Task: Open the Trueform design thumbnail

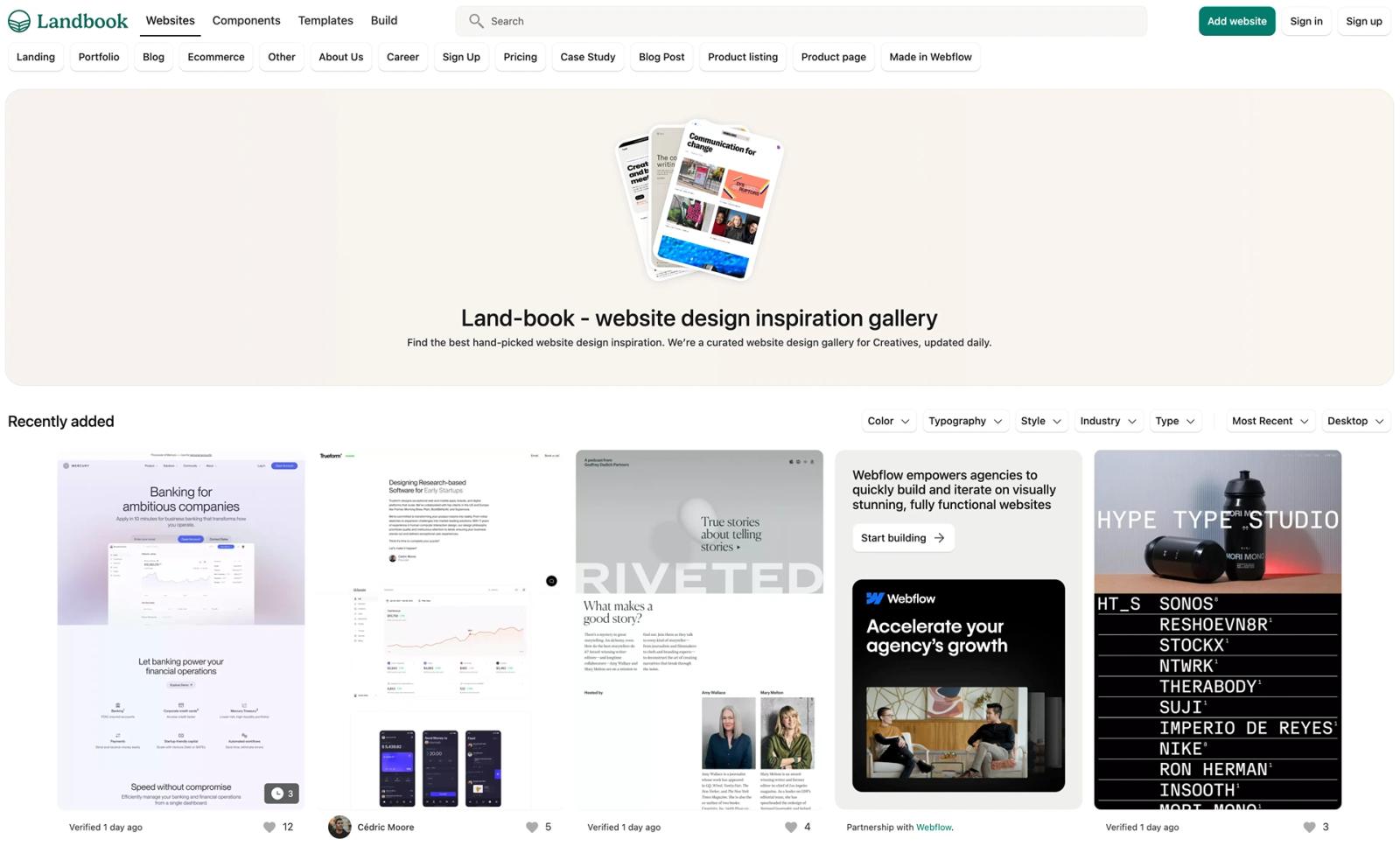Action: point(440,630)
